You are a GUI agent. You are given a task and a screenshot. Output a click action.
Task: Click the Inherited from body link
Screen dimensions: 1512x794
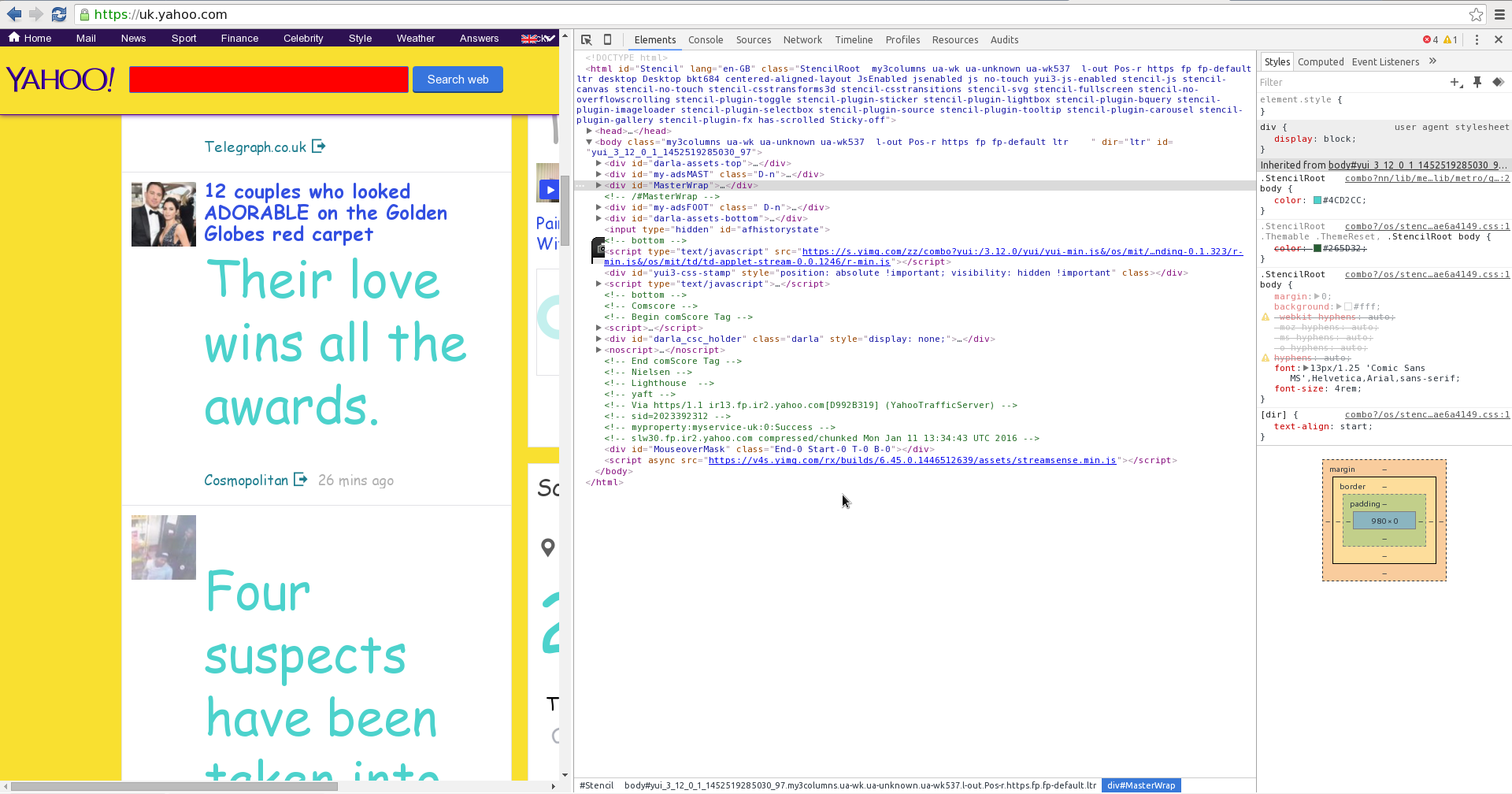(x=1417, y=165)
